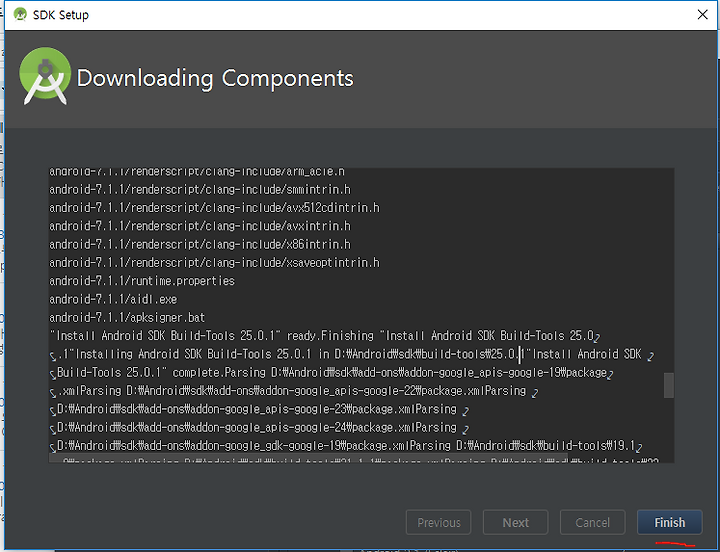This screenshot has width=720, height=552.
Task: Click the android-7.1.1/aidl.exe log line
Action: [x=113, y=299]
